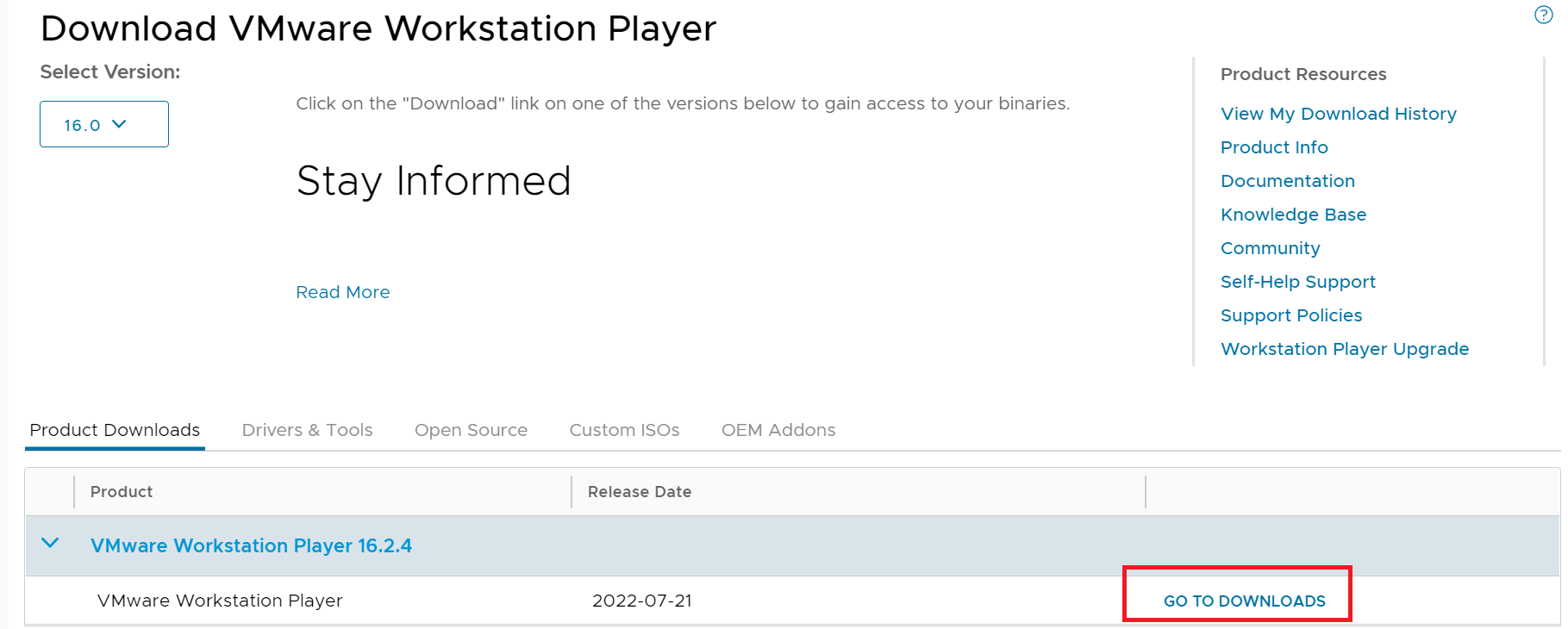The width and height of the screenshot is (1568, 629).
Task: Click the Self-Help Support link
Action: (x=1297, y=282)
